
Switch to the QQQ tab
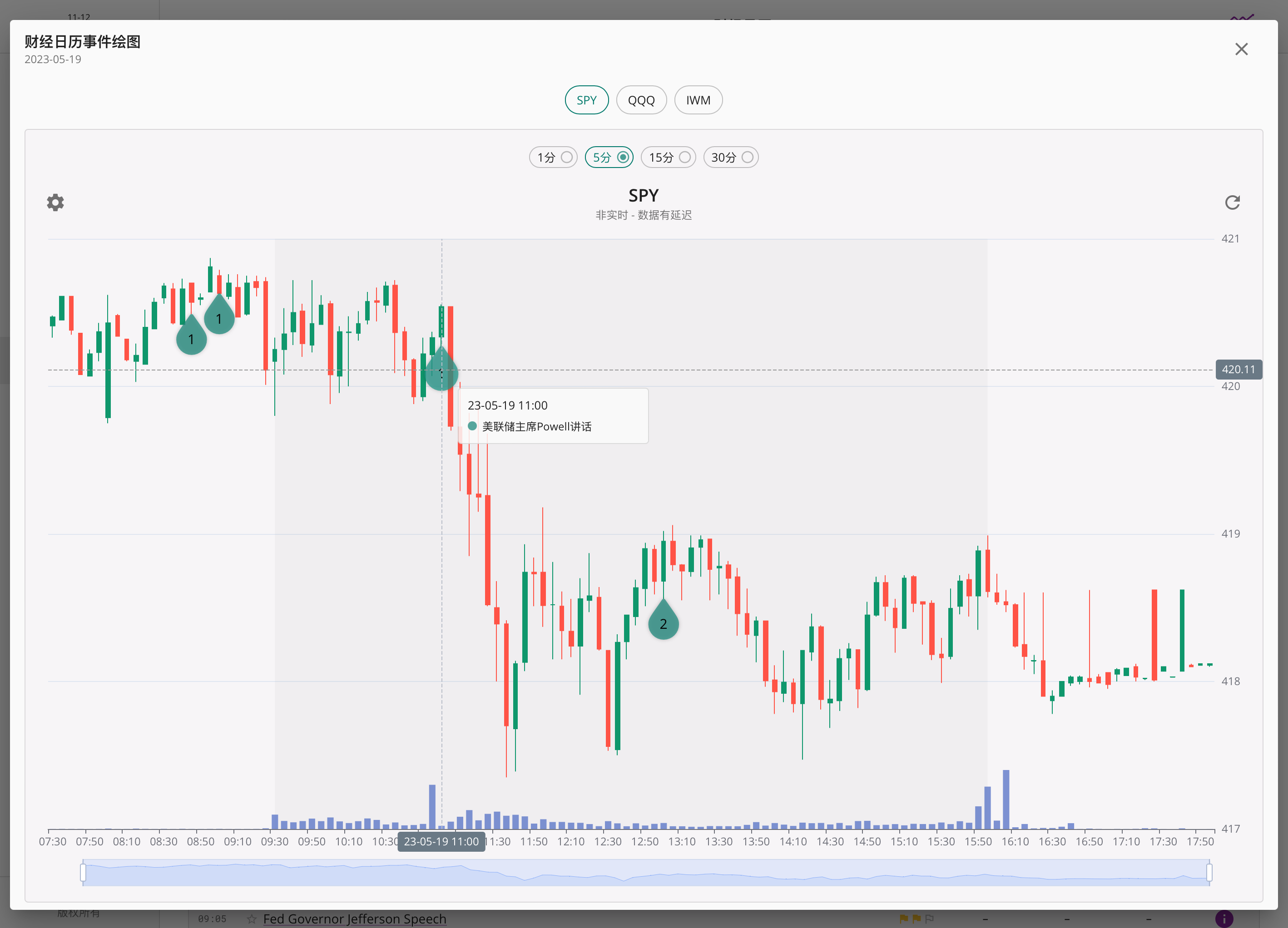tap(641, 100)
